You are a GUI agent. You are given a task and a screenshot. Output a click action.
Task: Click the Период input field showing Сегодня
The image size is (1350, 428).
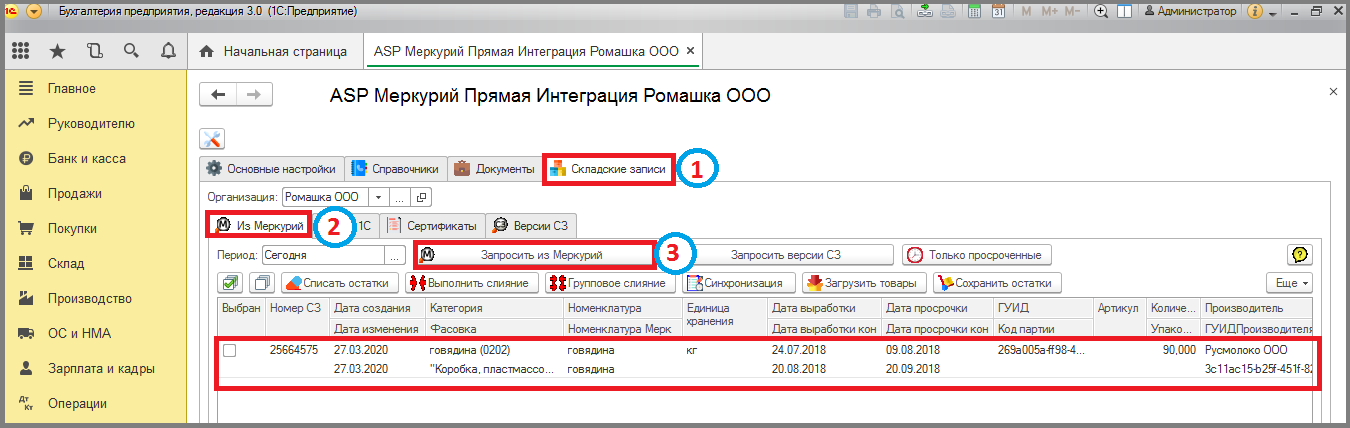coord(324,255)
